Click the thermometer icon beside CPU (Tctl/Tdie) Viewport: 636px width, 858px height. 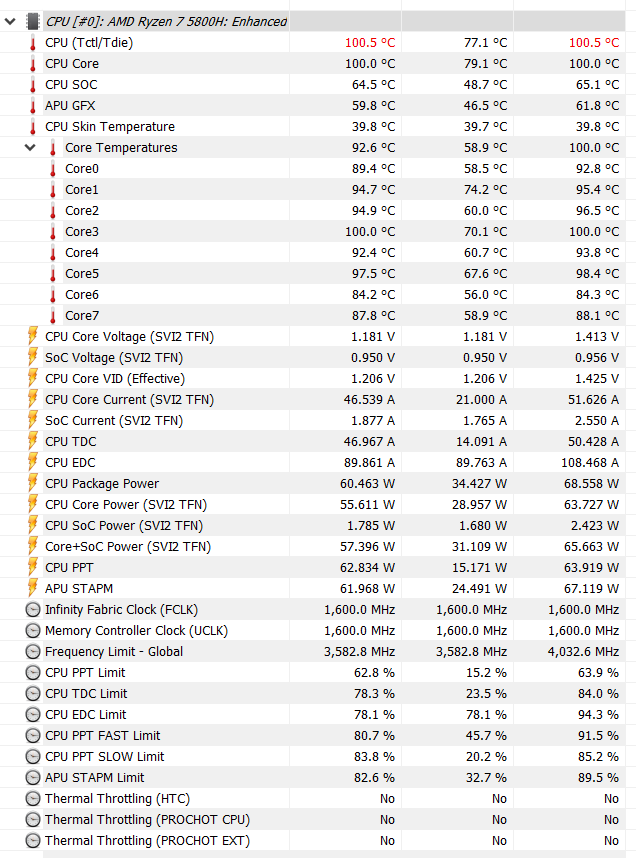(x=32, y=43)
